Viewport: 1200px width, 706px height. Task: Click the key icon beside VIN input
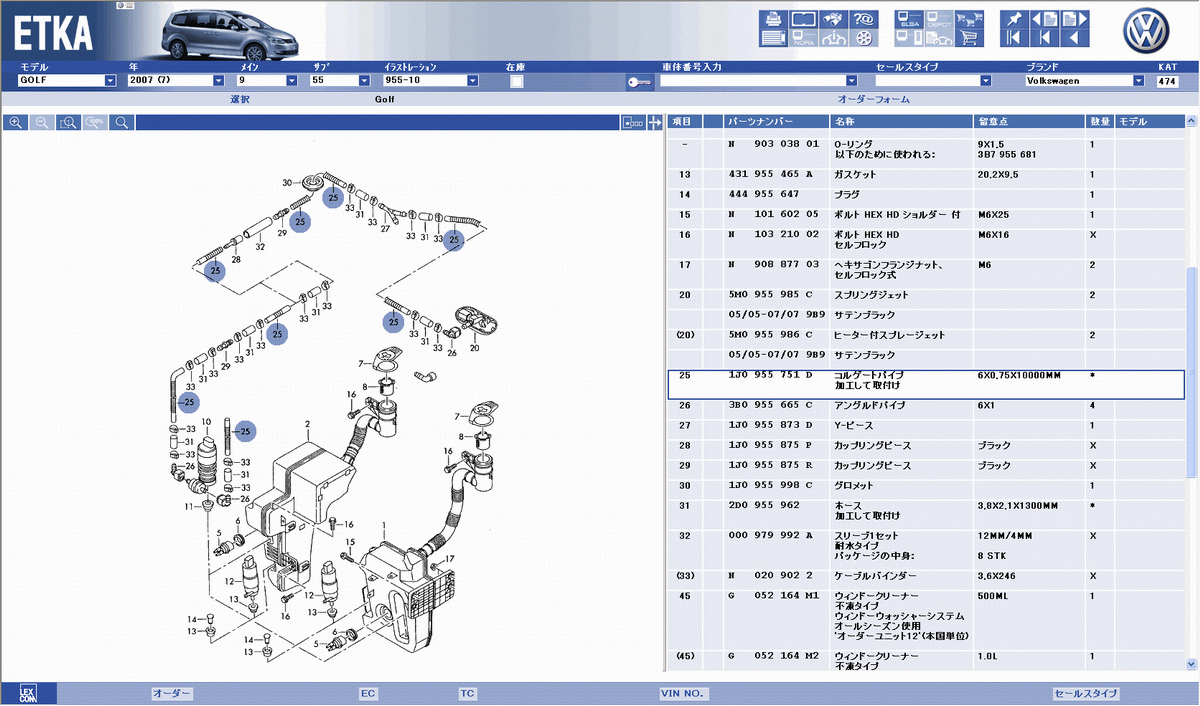click(x=639, y=81)
